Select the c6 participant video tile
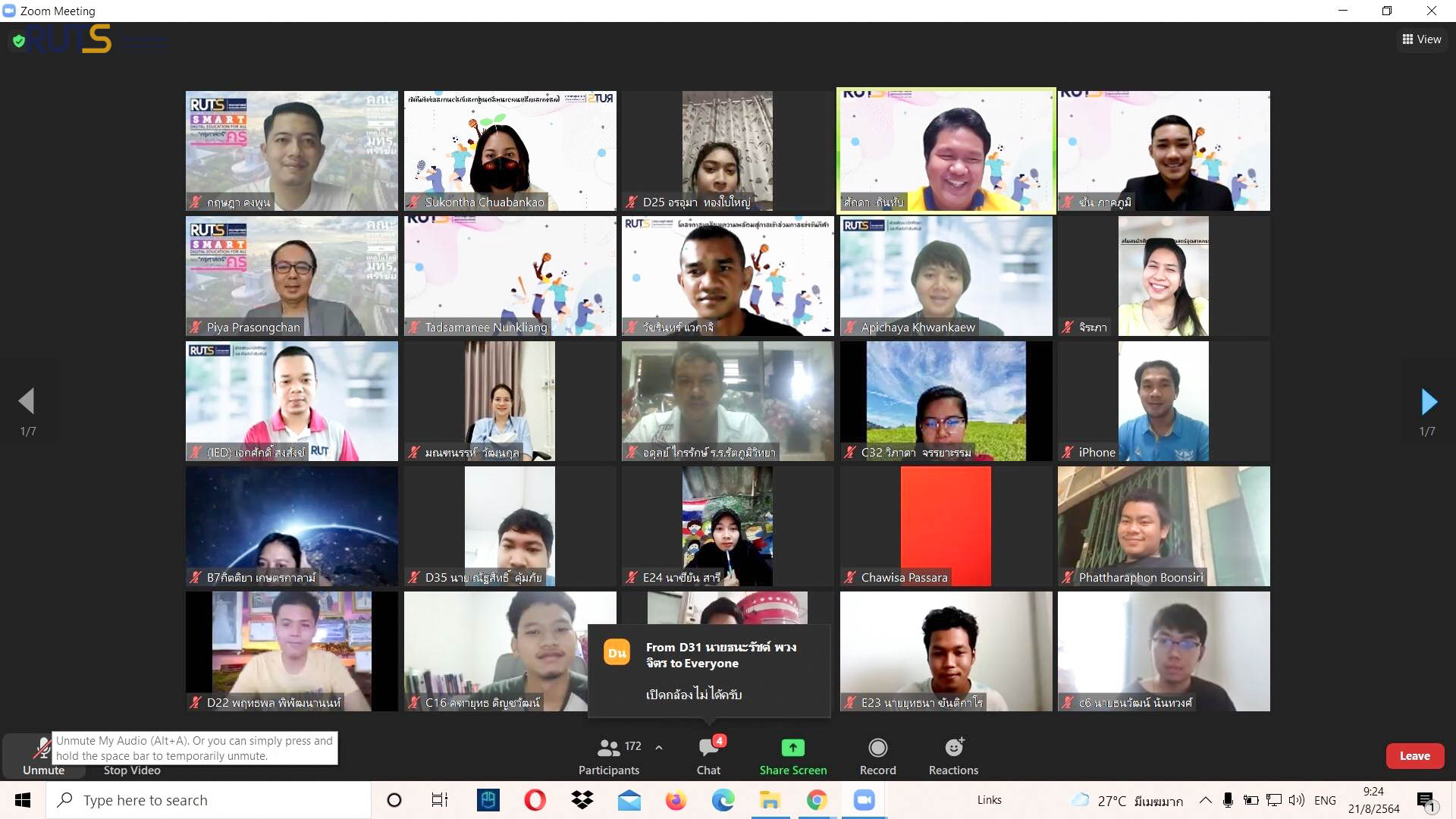 [x=1163, y=651]
